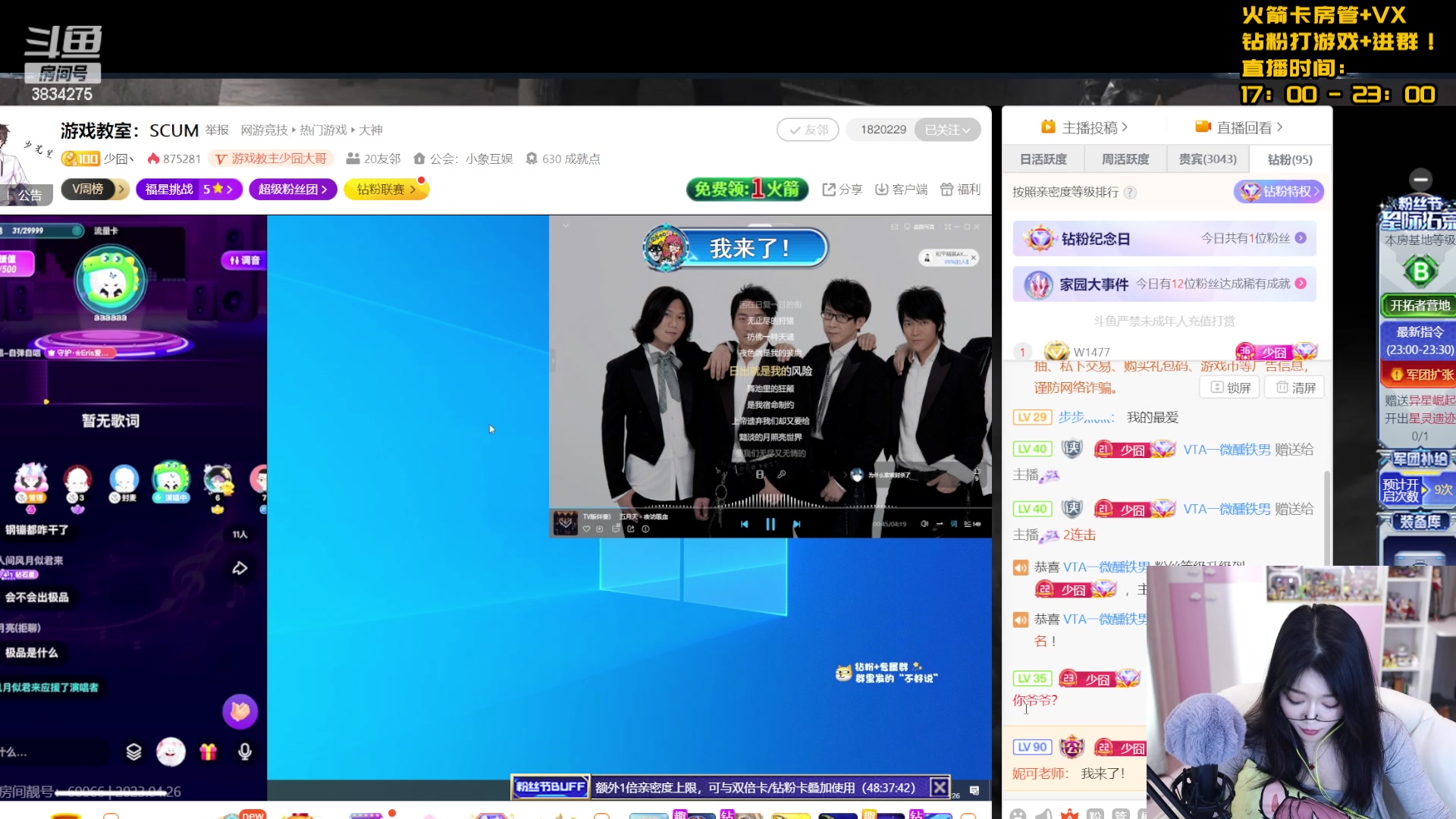Click 免费领:1火箭 button
Screen dimensions: 1456x819
747,189
